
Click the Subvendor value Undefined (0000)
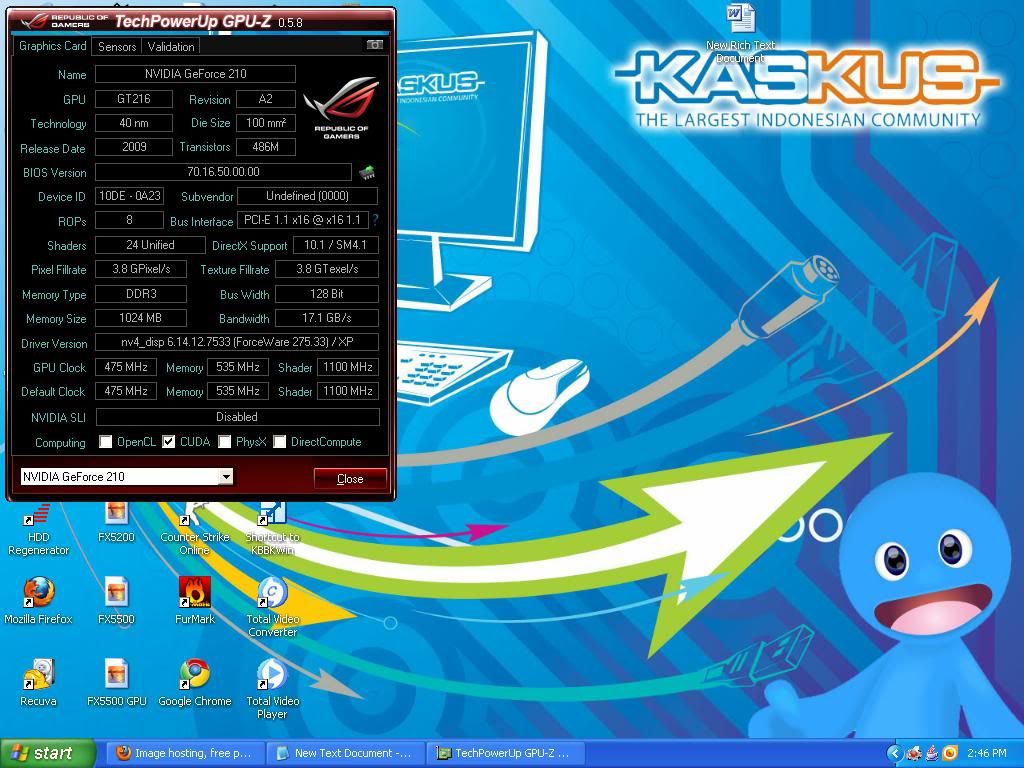click(308, 196)
